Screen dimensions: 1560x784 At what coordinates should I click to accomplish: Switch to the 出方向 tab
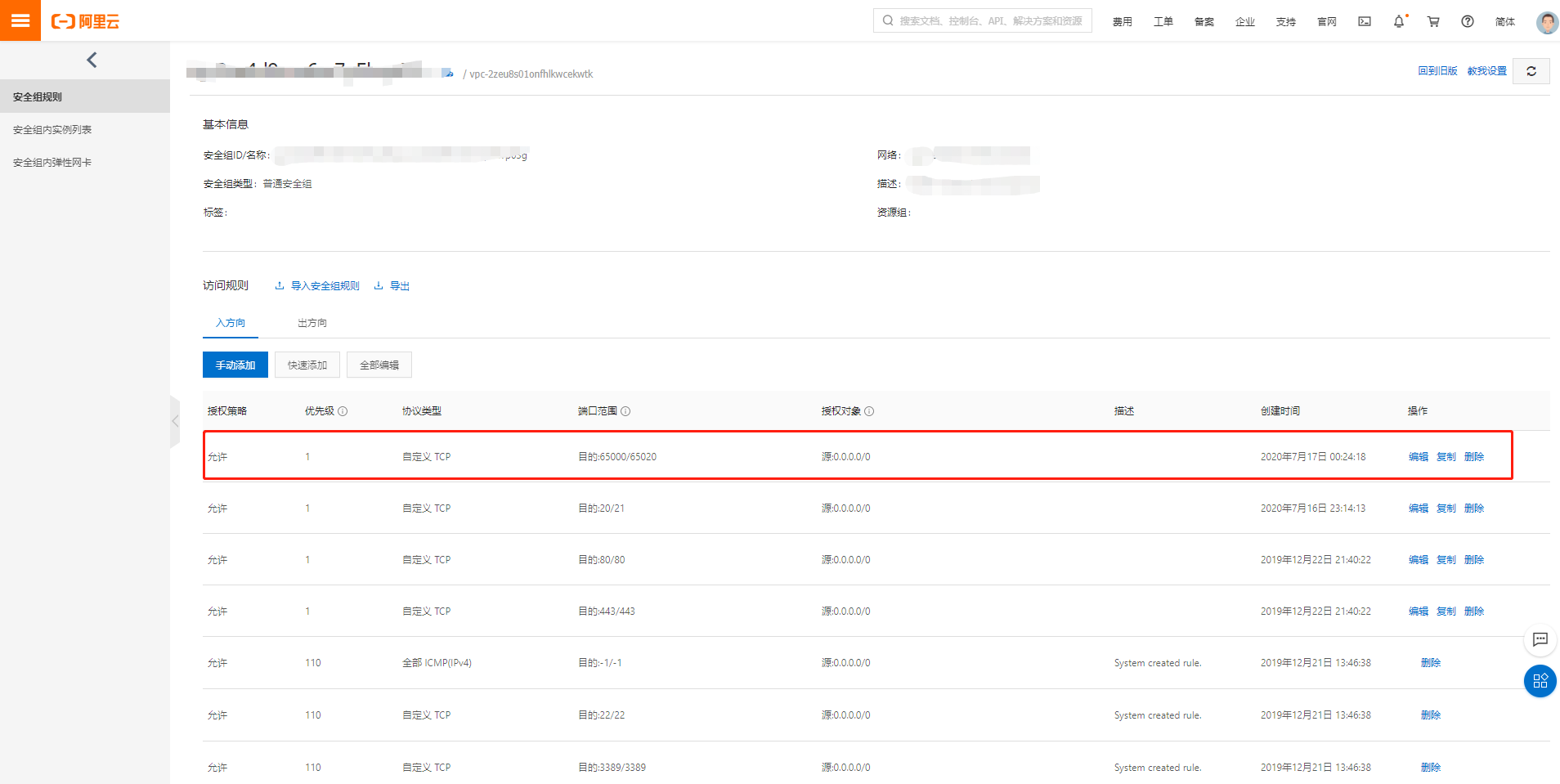[312, 323]
